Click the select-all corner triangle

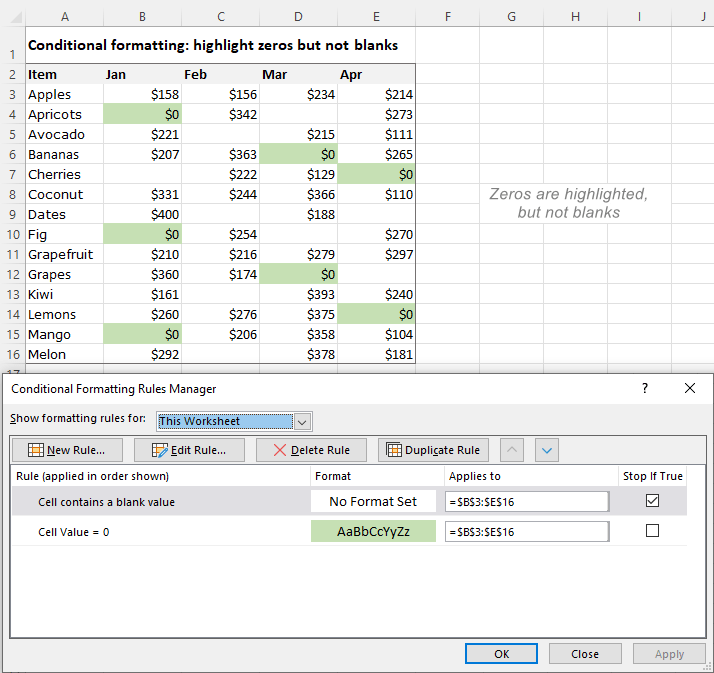tap(14, 17)
